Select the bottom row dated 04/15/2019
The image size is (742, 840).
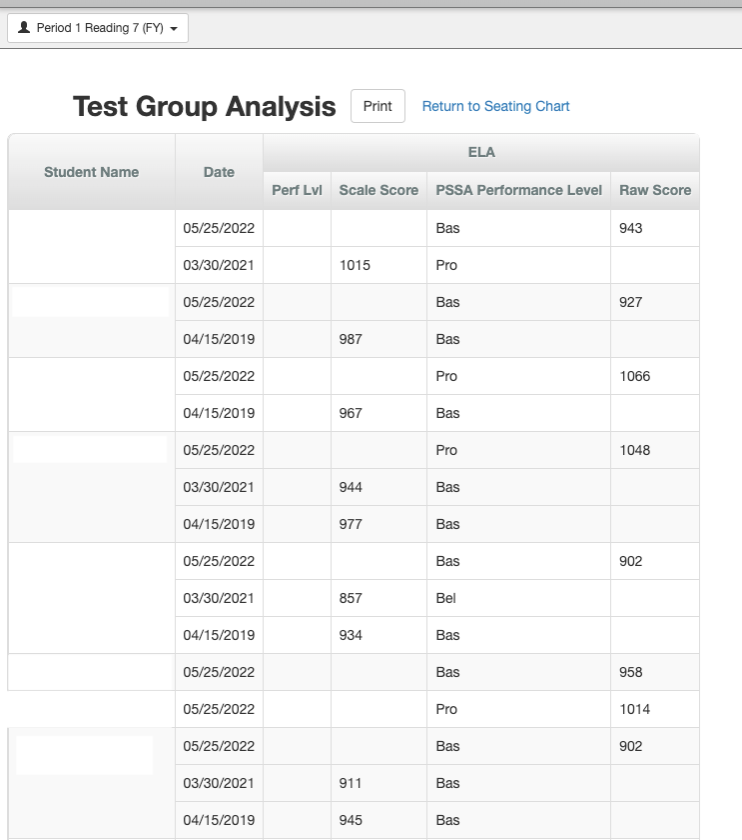218,820
